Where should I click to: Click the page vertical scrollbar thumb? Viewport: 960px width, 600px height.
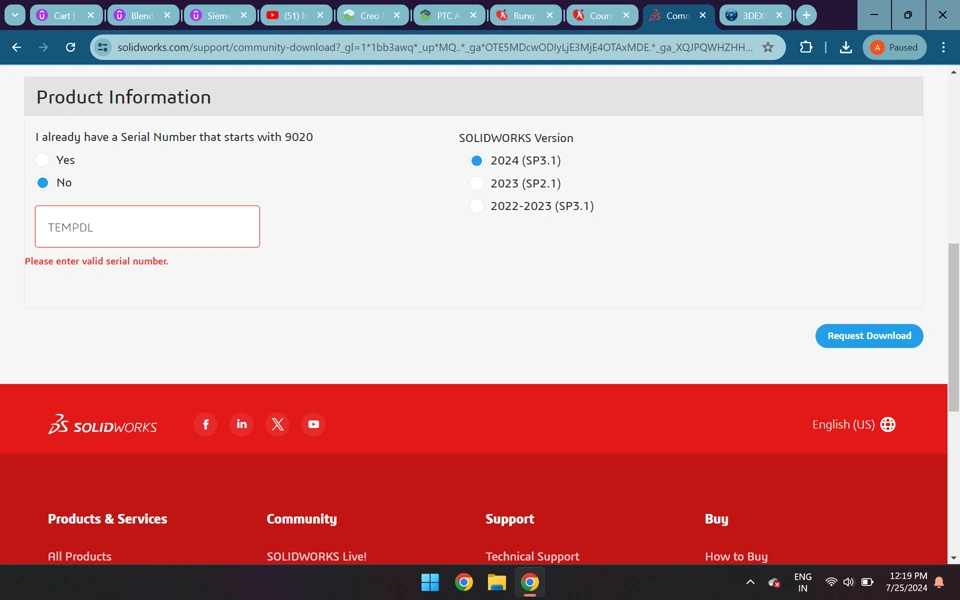point(953,327)
